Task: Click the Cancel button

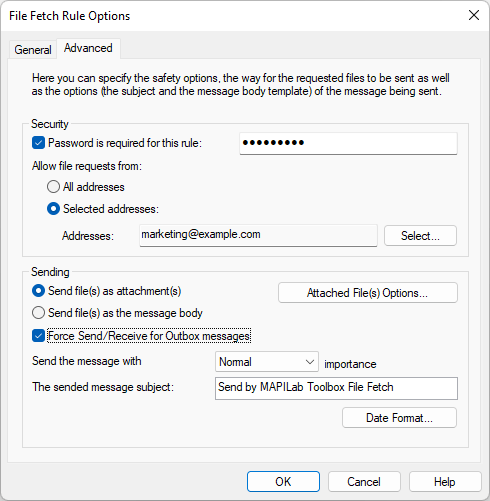Action: [x=364, y=482]
